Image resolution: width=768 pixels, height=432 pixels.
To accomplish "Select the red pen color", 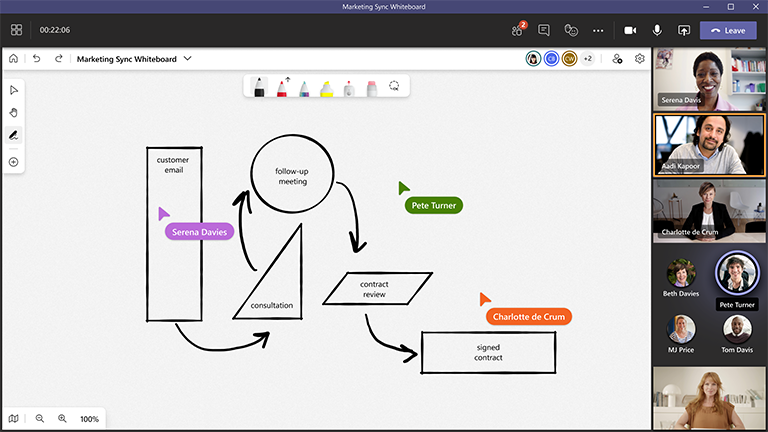I will tap(282, 88).
